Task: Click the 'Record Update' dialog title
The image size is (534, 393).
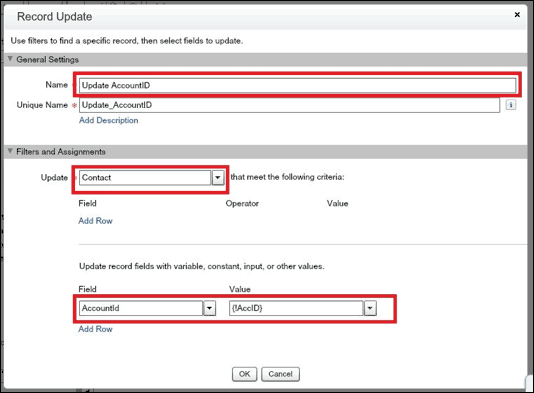Action: click(x=54, y=17)
